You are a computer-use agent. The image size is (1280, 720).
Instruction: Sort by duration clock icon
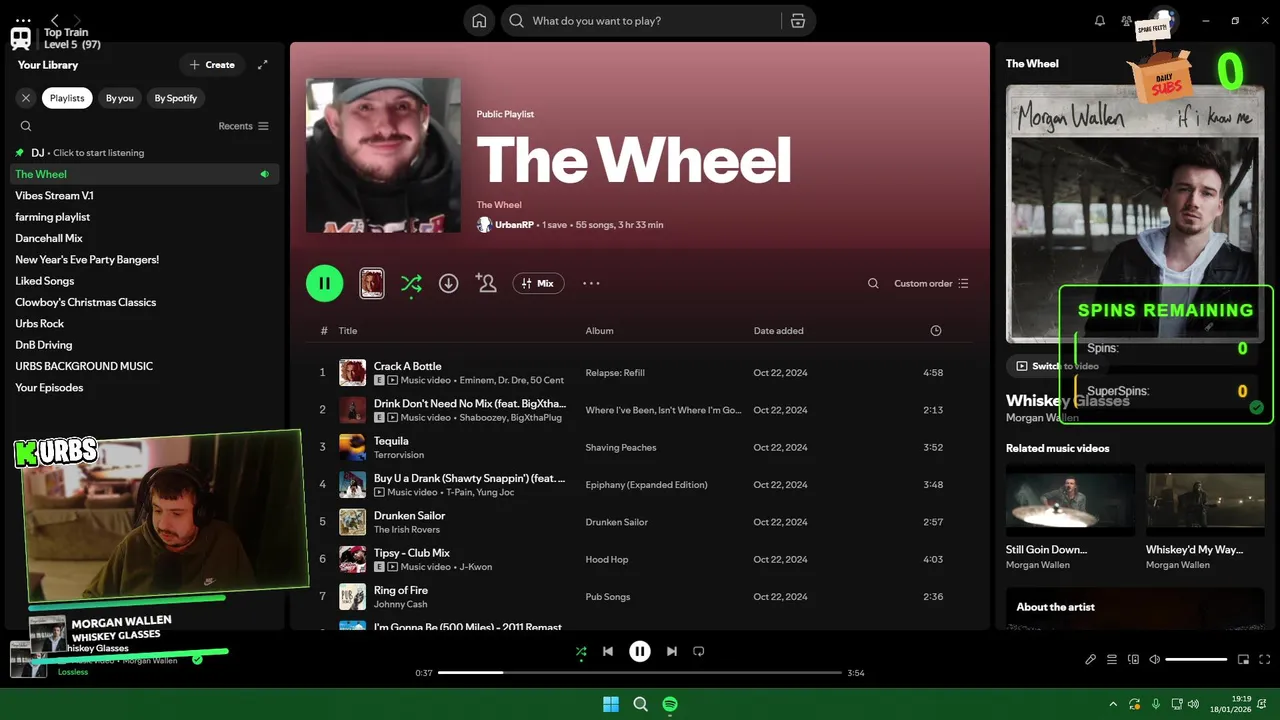[x=936, y=331]
